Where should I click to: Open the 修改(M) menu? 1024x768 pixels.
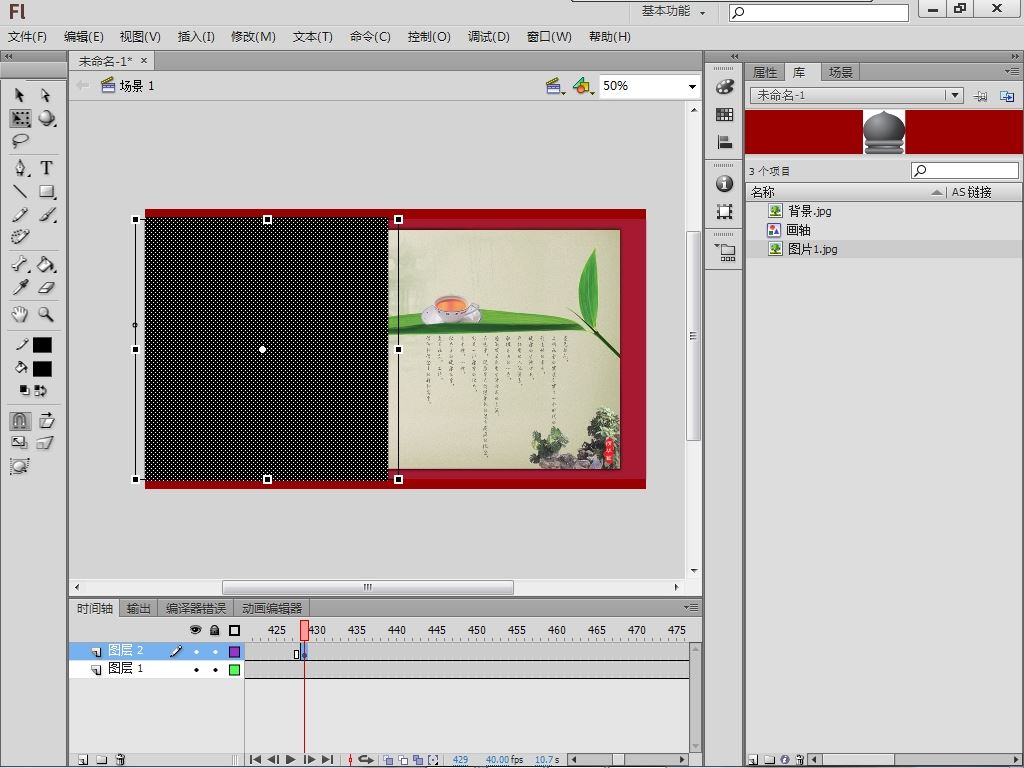coord(253,37)
